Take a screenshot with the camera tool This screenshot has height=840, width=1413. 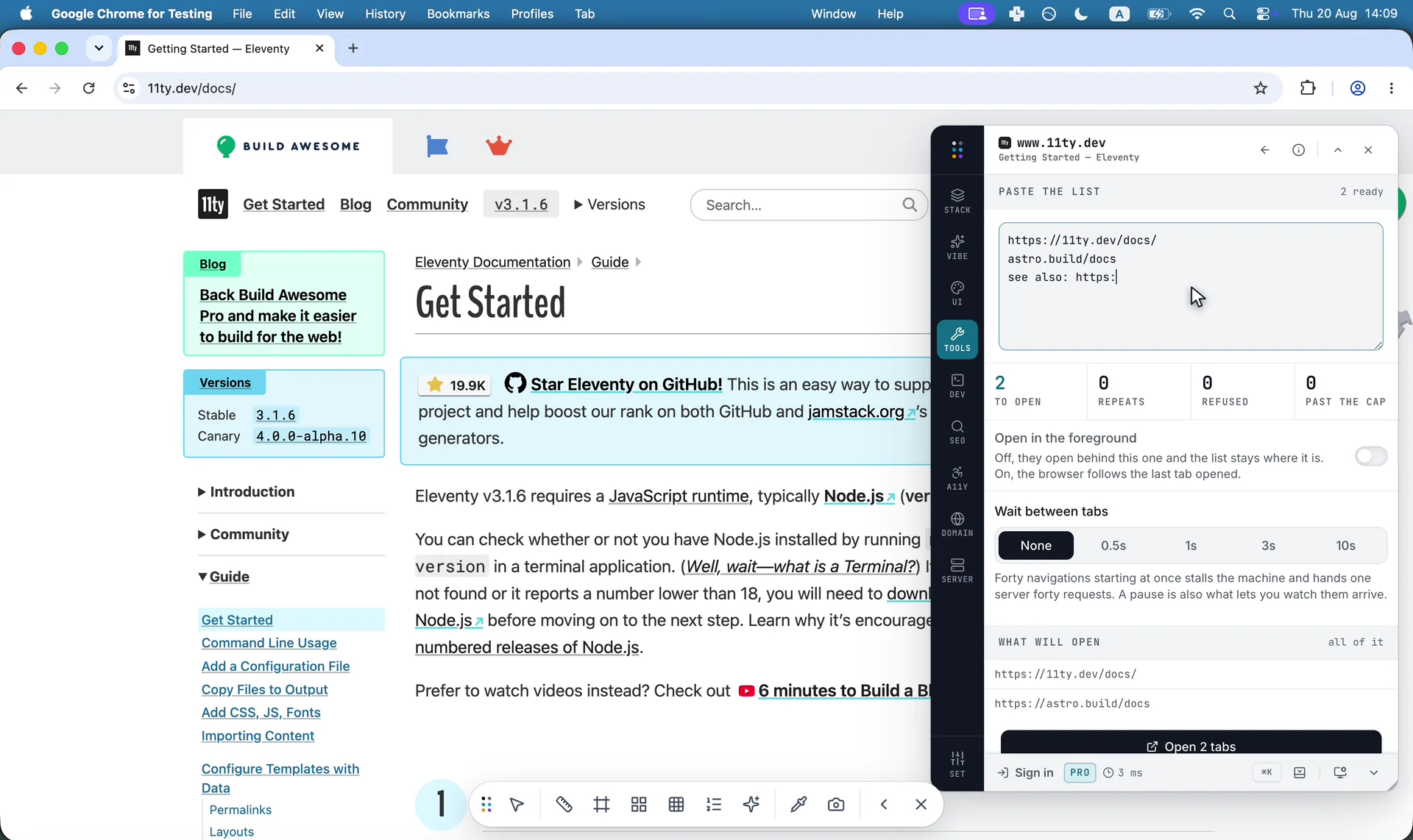[x=836, y=805]
